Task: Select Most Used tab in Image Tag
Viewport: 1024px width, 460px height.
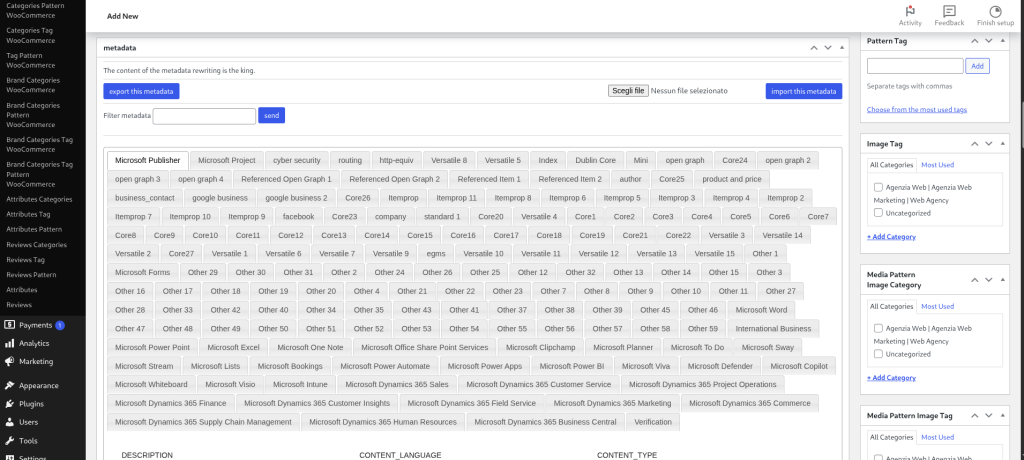Action: coord(937,165)
